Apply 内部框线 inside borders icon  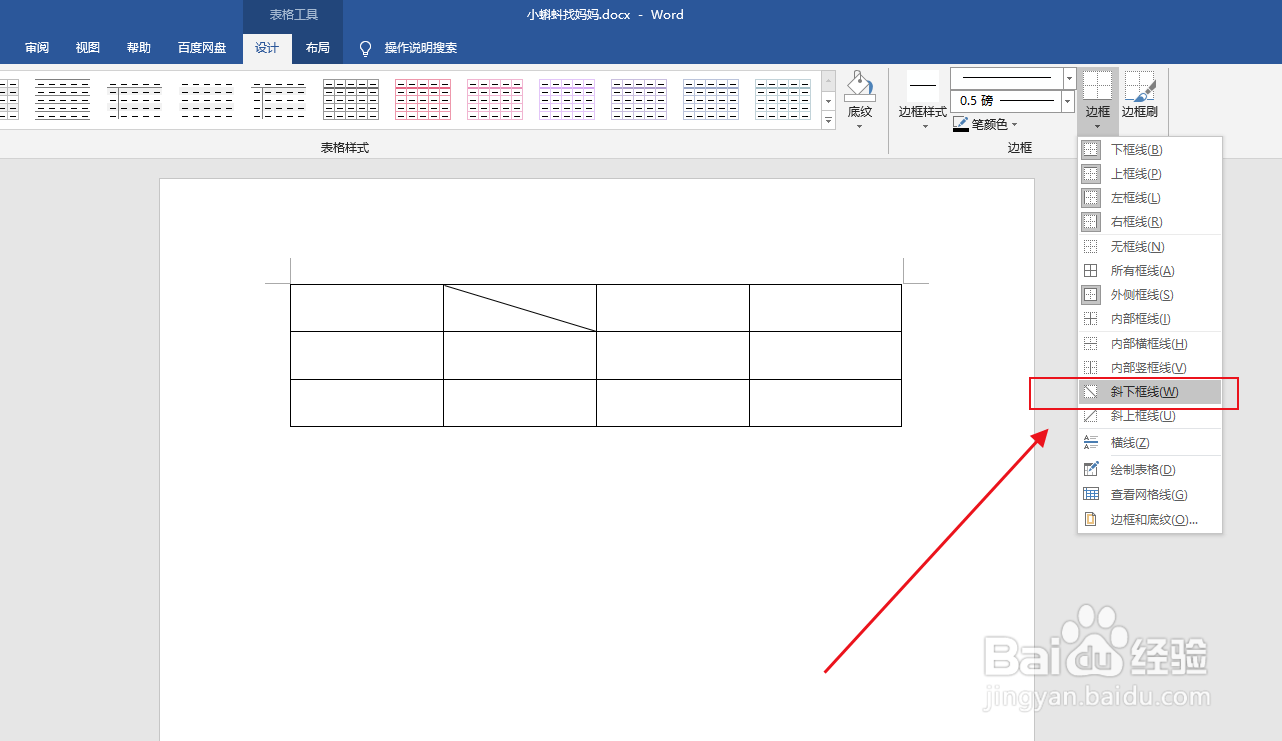tap(1091, 319)
